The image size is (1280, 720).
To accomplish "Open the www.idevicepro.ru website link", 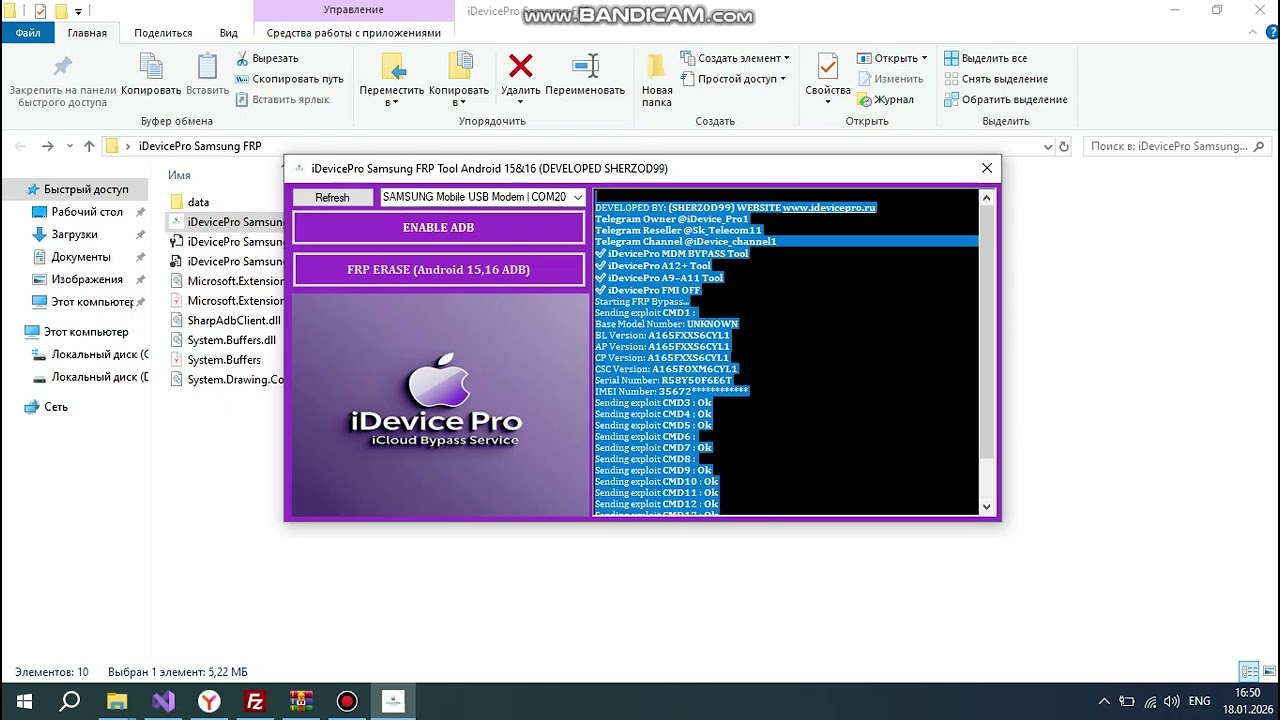I will point(829,208).
